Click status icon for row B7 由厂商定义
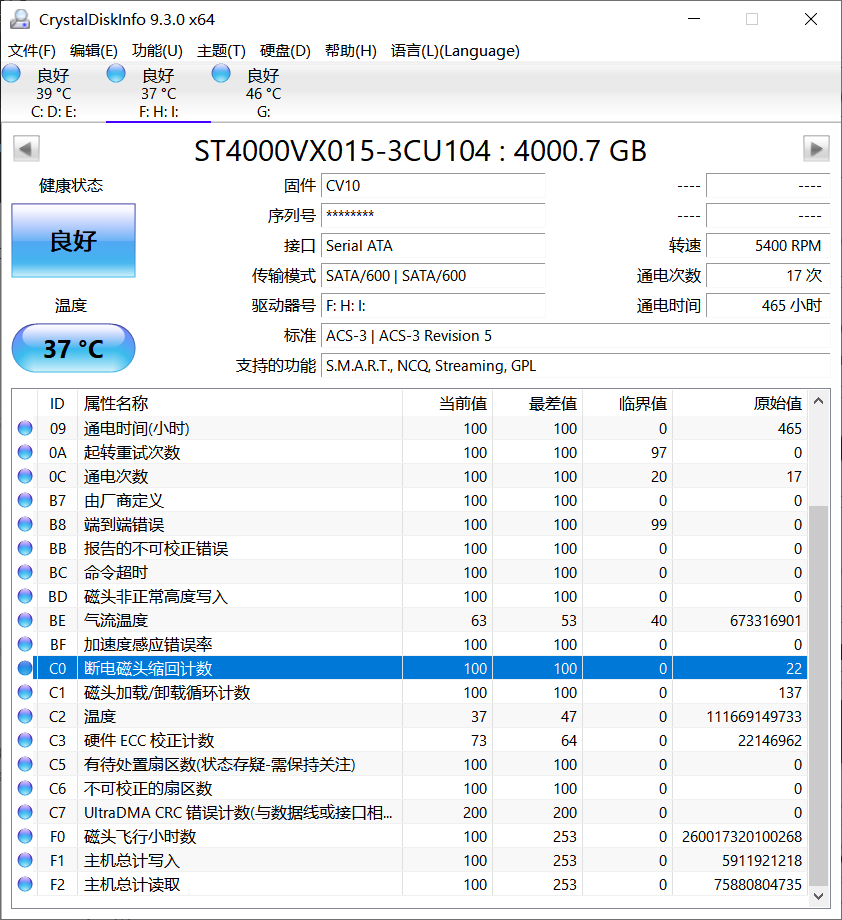842x920 pixels. pyautogui.click(x=25, y=500)
